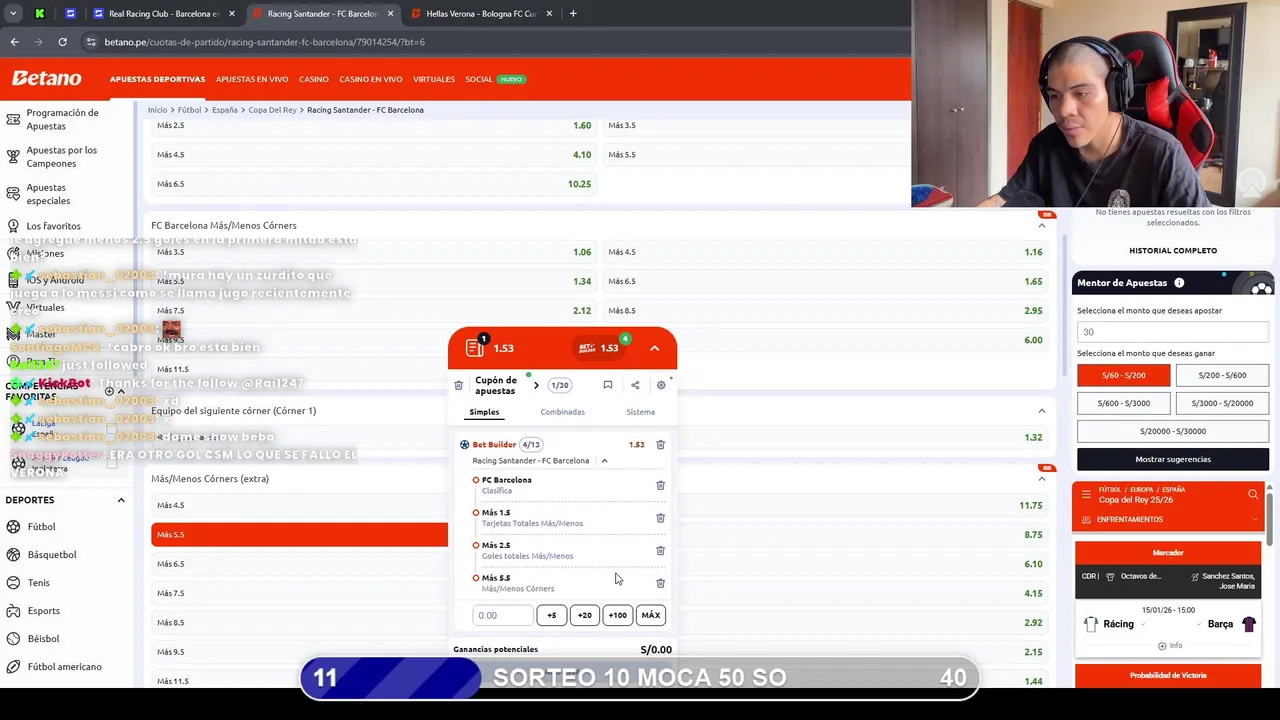Click Info plus icon in match widget
This screenshot has width=1280, height=720.
tap(1162, 646)
